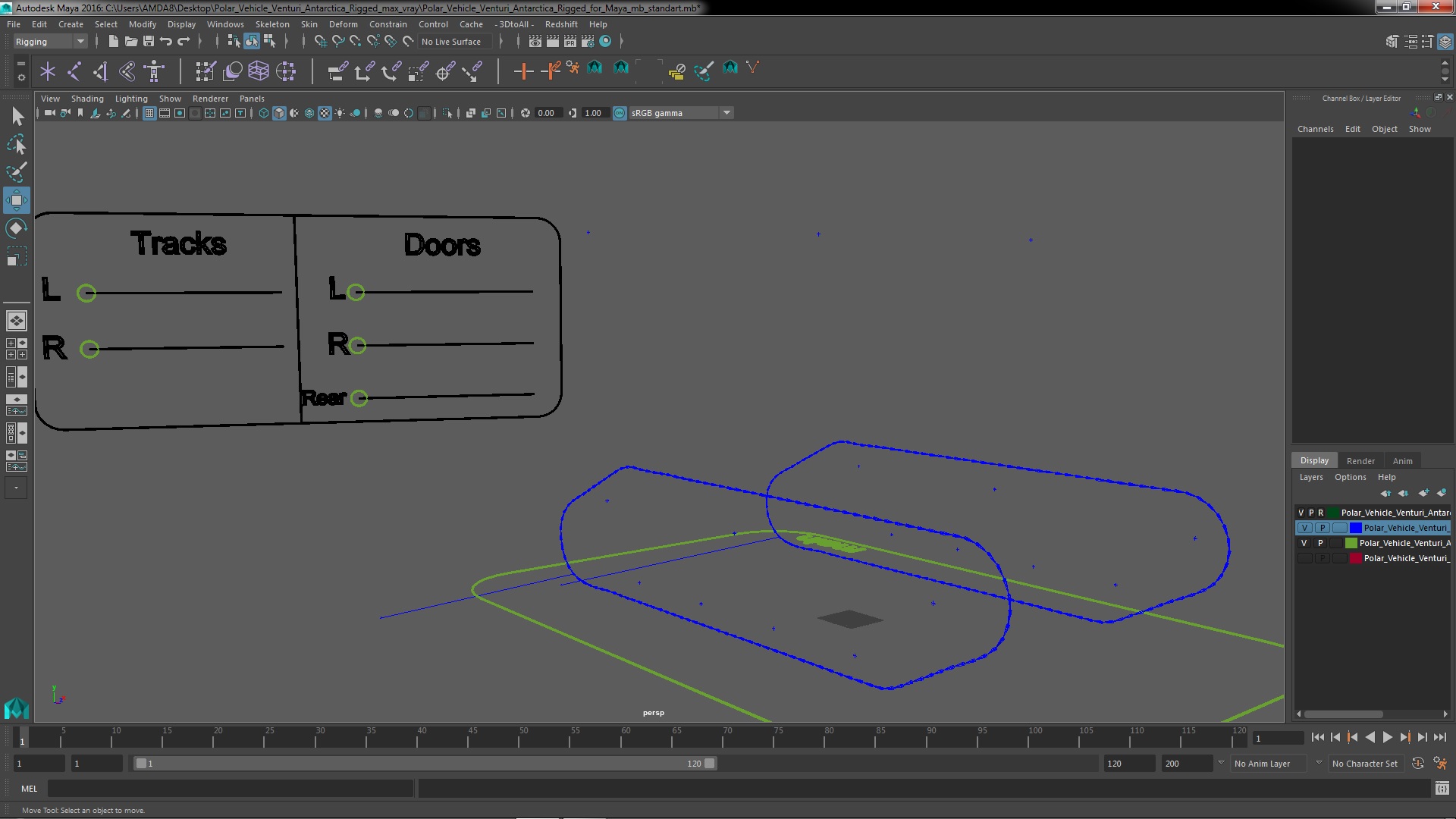The image size is (1456, 819).
Task: Click the No Live Surface button
Action: click(x=452, y=41)
